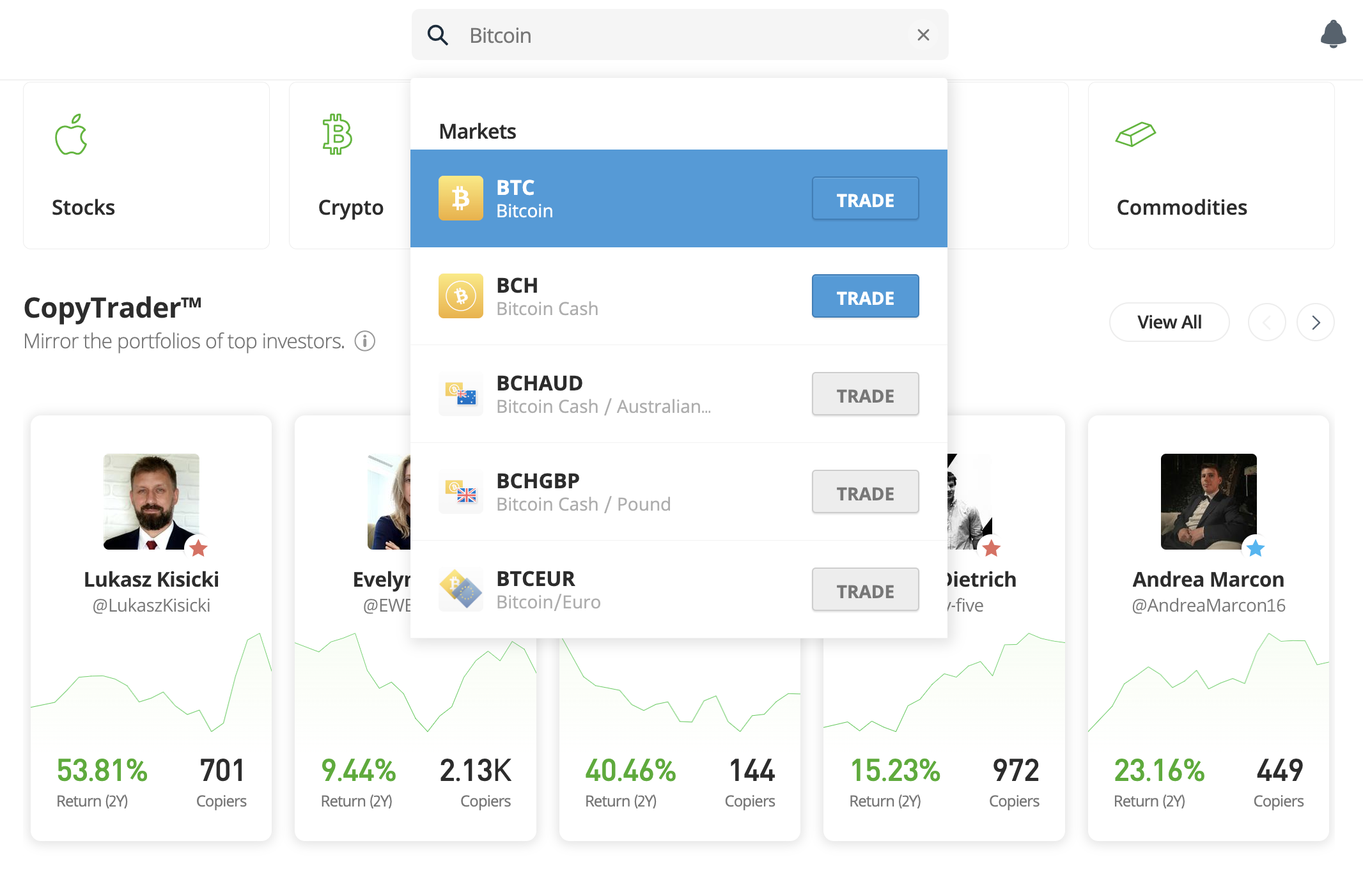1363x896 pixels.
Task: Click the View All CopyTrader link
Action: click(1168, 321)
